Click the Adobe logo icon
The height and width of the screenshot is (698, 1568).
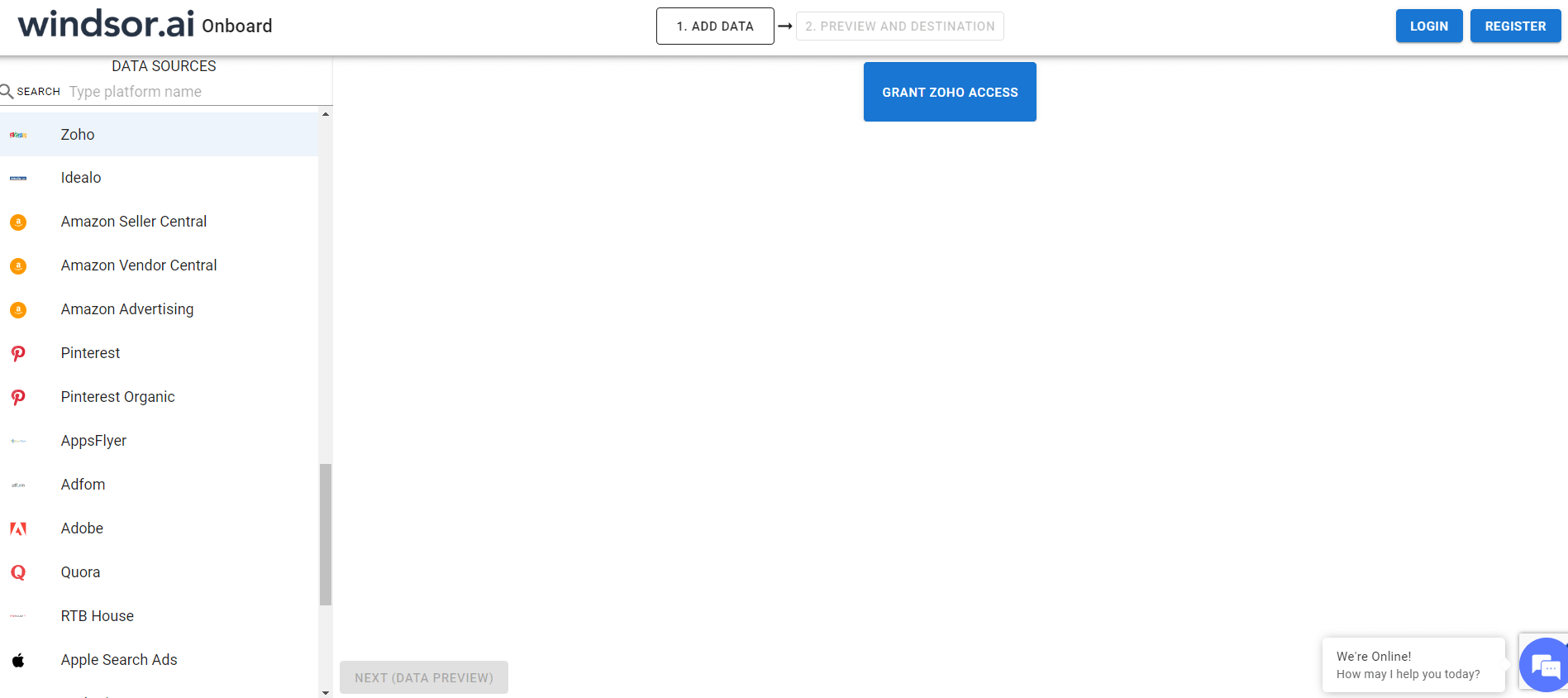(18, 528)
